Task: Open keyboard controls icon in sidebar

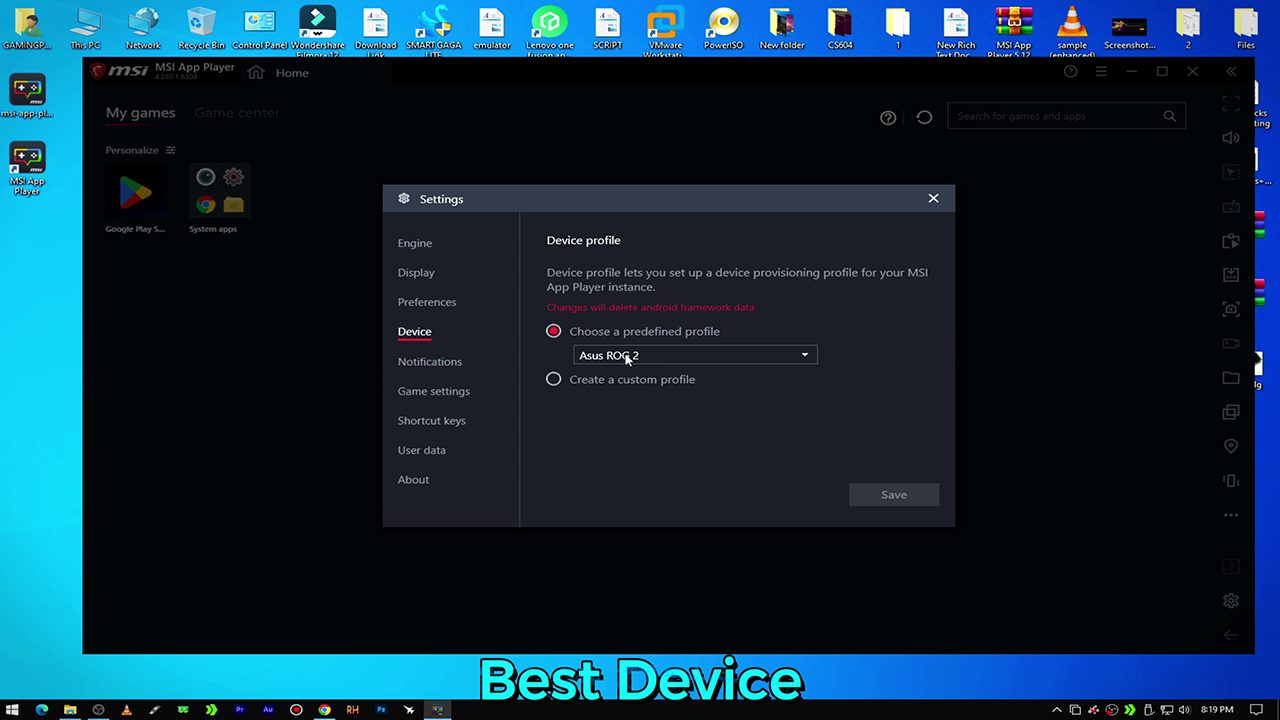Action: point(1231,207)
